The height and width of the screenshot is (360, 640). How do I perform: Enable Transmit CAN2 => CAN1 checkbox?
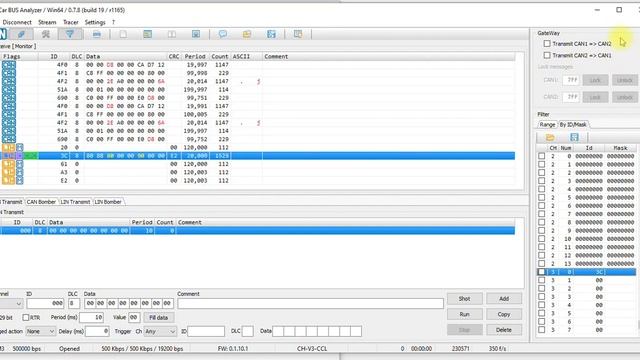pyautogui.click(x=547, y=55)
